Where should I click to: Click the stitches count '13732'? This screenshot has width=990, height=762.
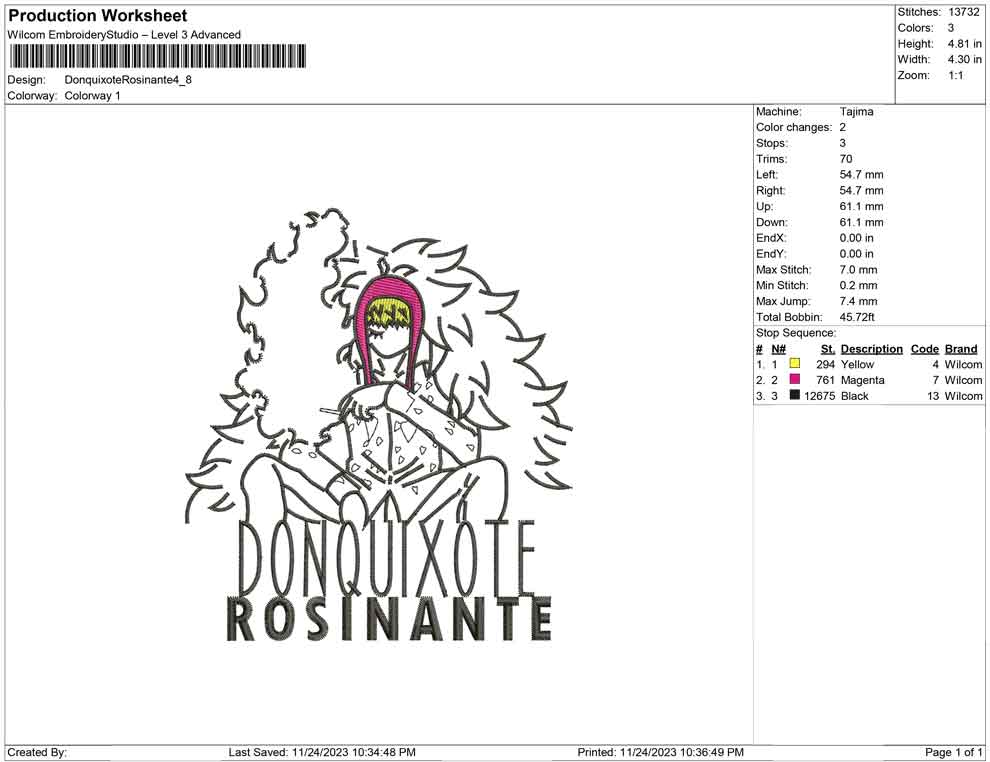coord(963,12)
